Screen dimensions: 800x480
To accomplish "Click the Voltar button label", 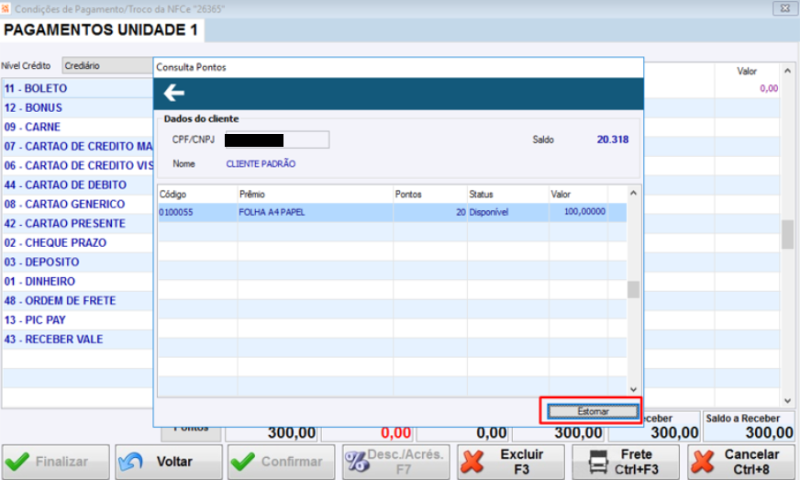I will 174,462.
